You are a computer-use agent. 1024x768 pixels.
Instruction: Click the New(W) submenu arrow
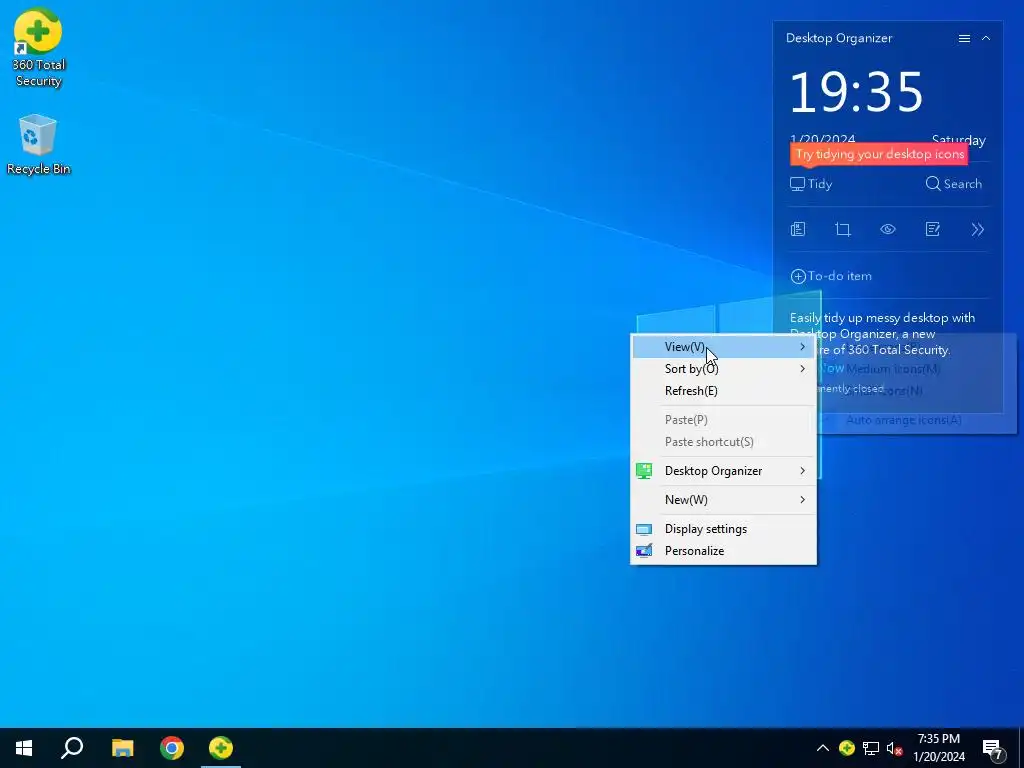[x=803, y=500]
